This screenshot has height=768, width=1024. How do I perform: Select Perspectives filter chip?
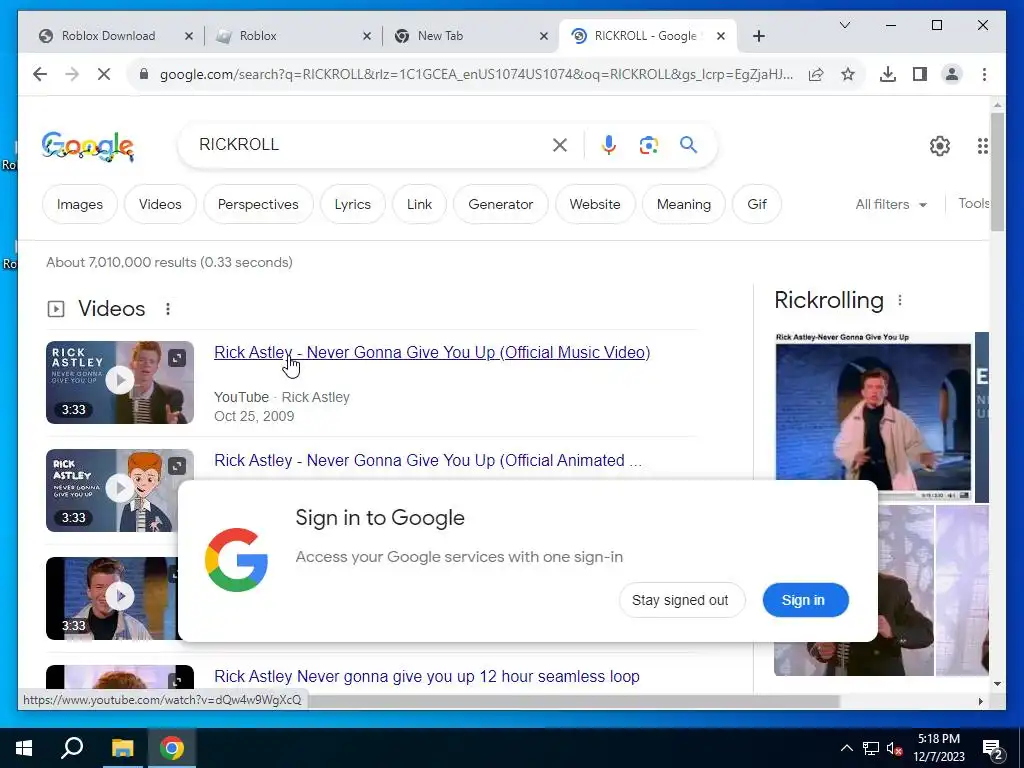click(258, 204)
